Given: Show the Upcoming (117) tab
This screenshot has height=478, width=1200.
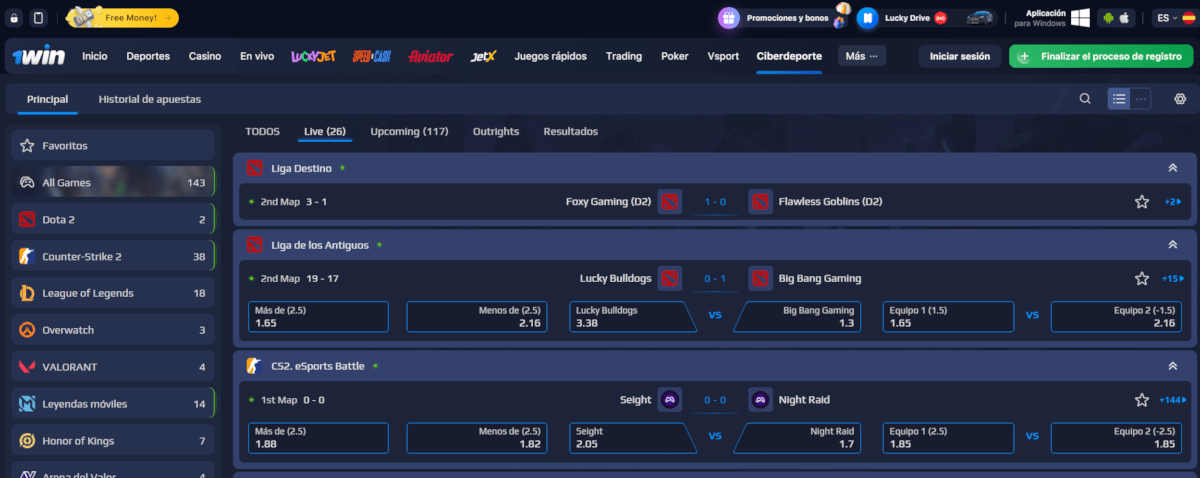Looking at the screenshot, I should [409, 131].
